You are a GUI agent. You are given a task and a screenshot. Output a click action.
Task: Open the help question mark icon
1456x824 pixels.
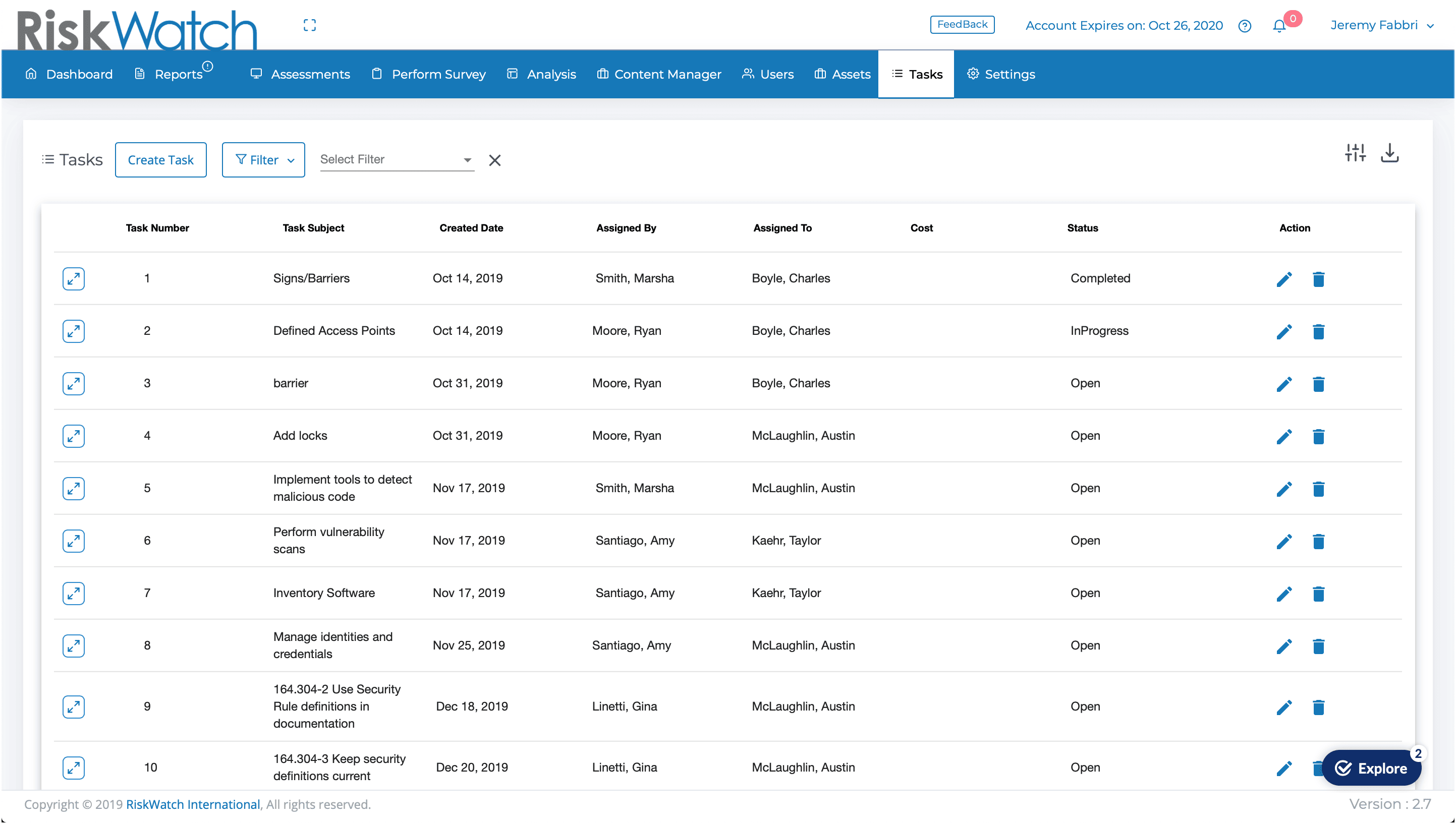(x=1244, y=26)
